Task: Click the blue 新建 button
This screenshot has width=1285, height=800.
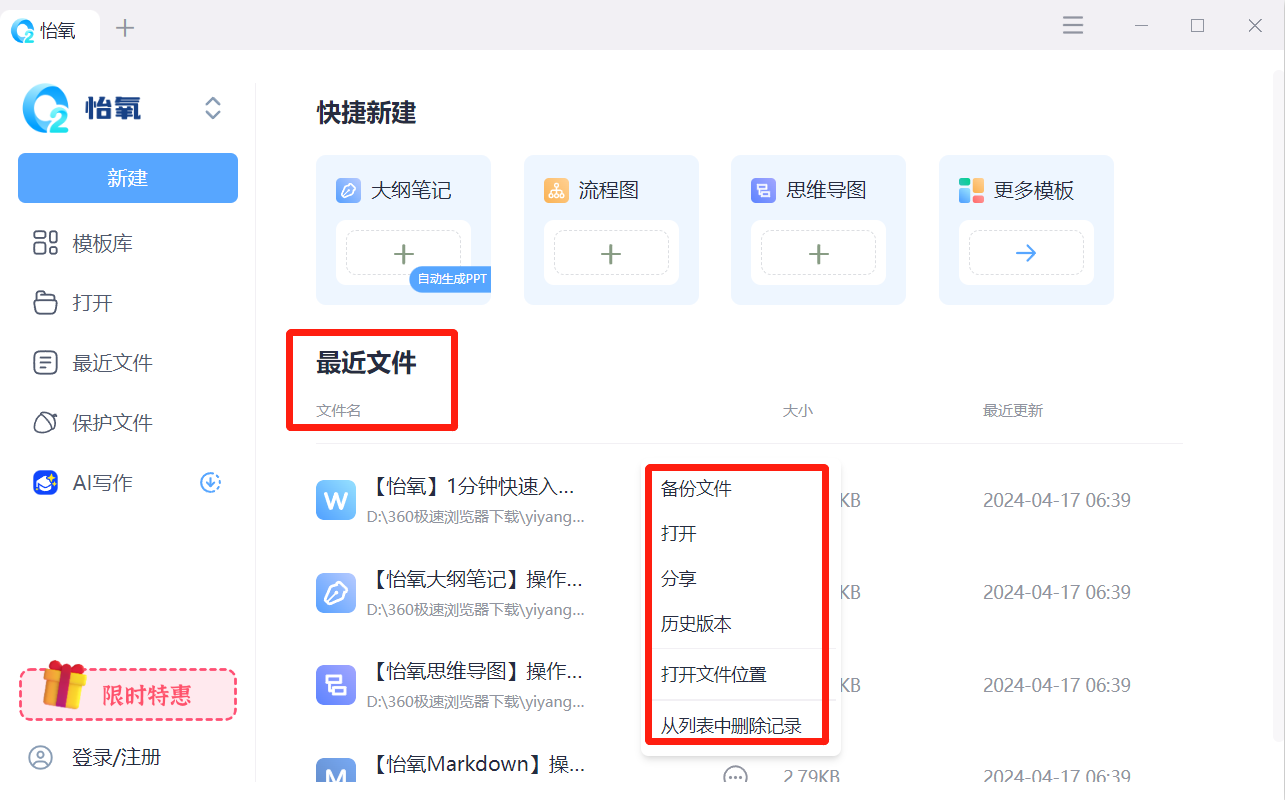Action: (x=128, y=178)
